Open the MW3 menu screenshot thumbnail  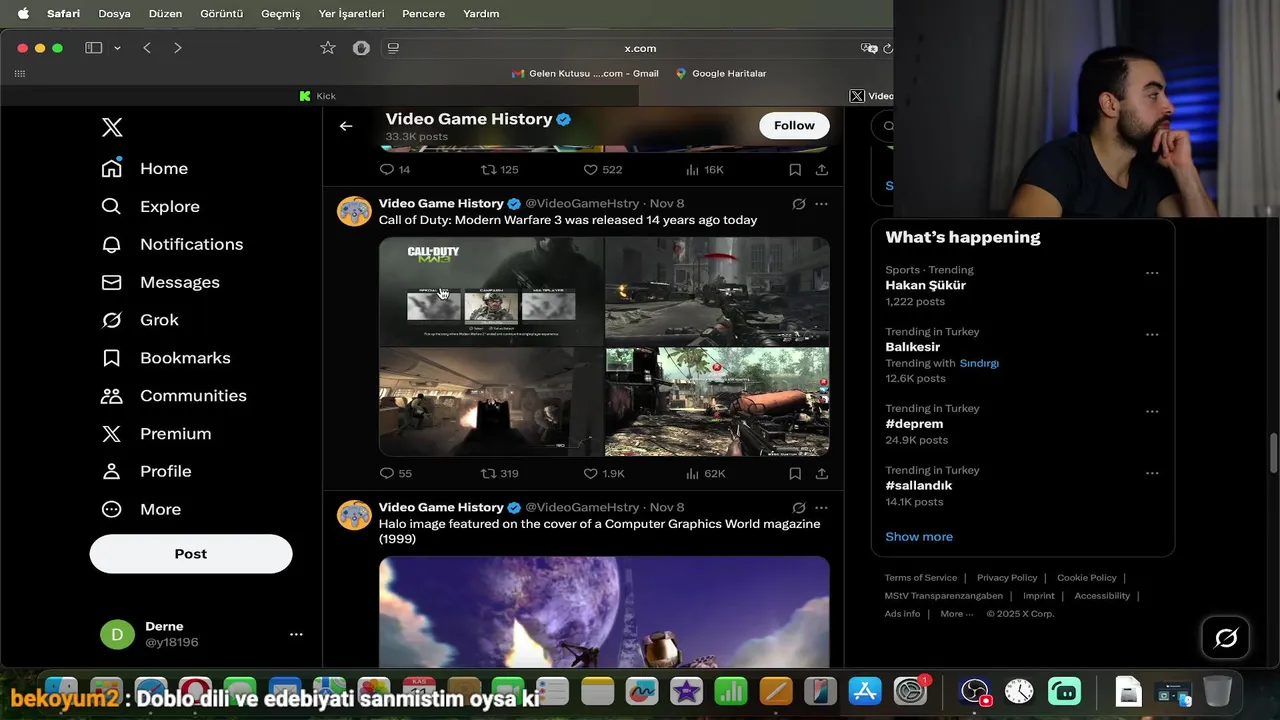click(x=491, y=291)
